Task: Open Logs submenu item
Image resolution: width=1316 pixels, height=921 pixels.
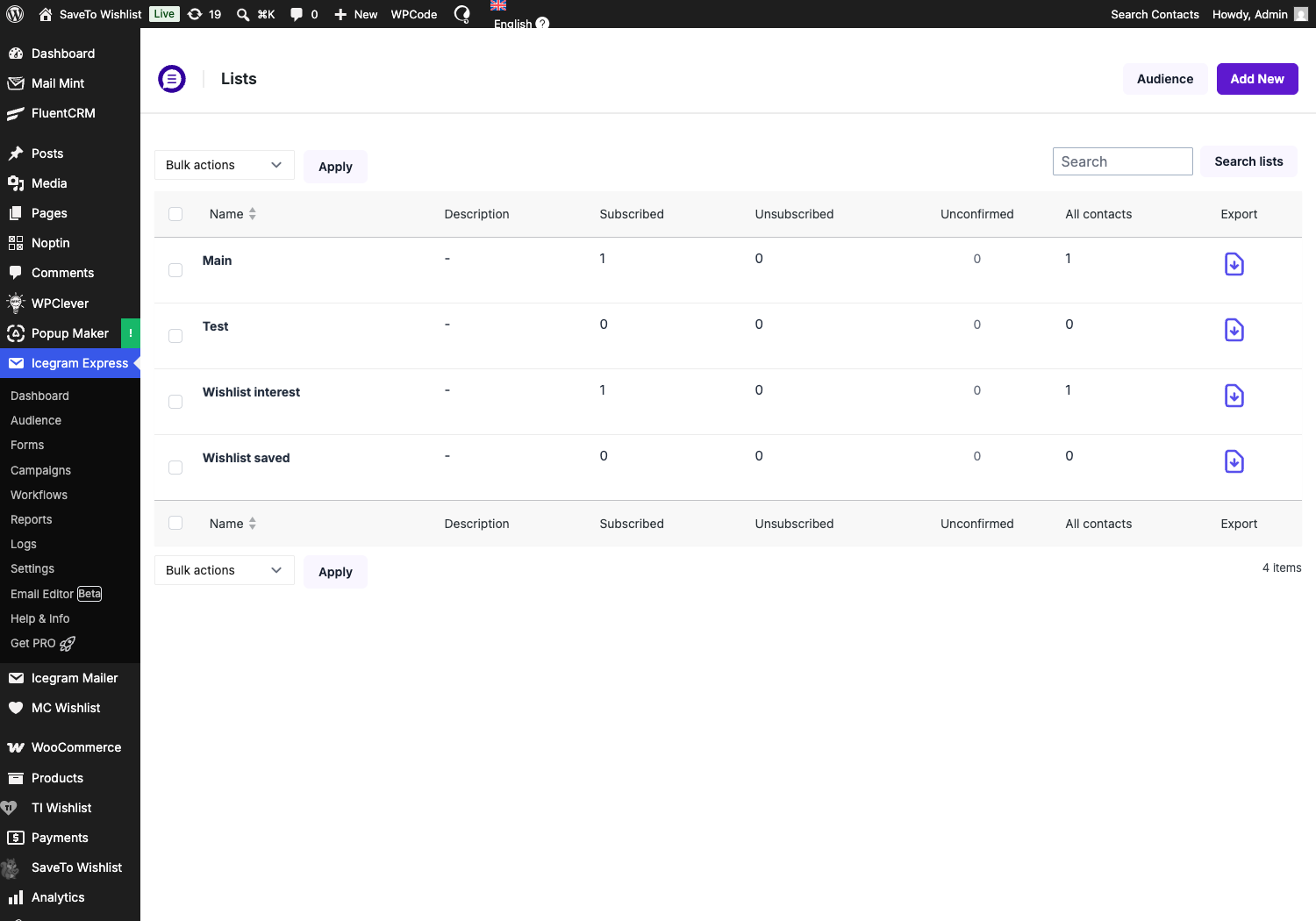Action: 24,544
